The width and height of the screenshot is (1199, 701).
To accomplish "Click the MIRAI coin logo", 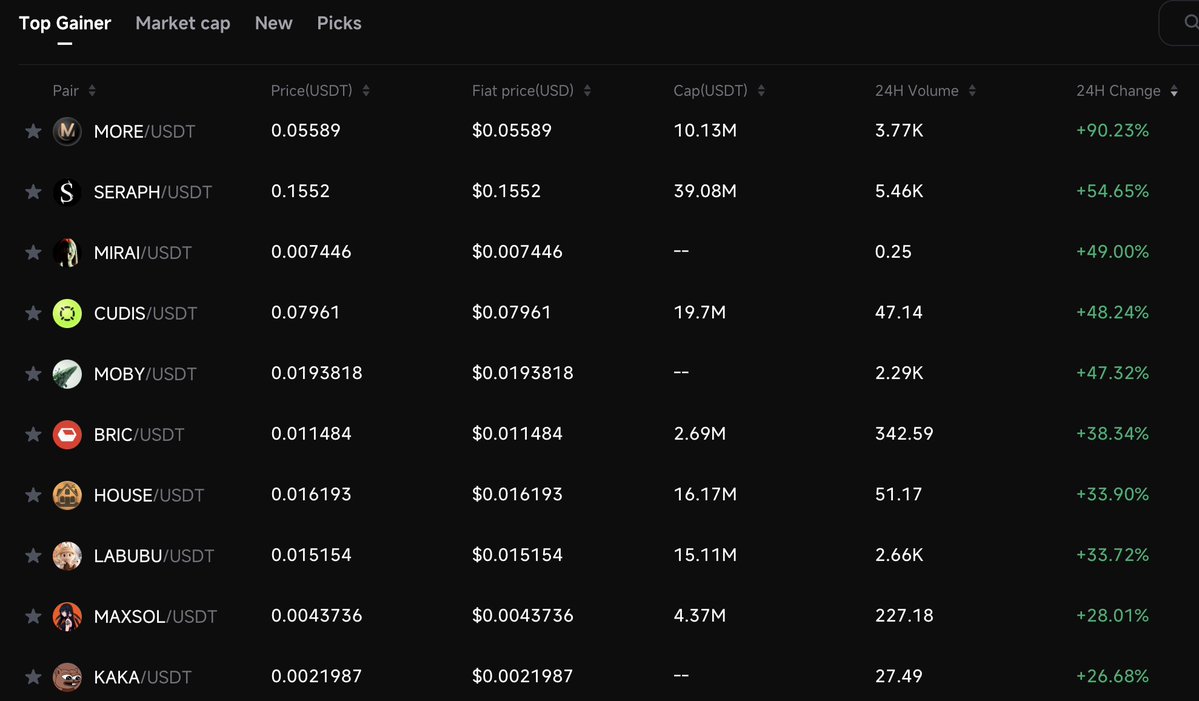I will point(67,252).
